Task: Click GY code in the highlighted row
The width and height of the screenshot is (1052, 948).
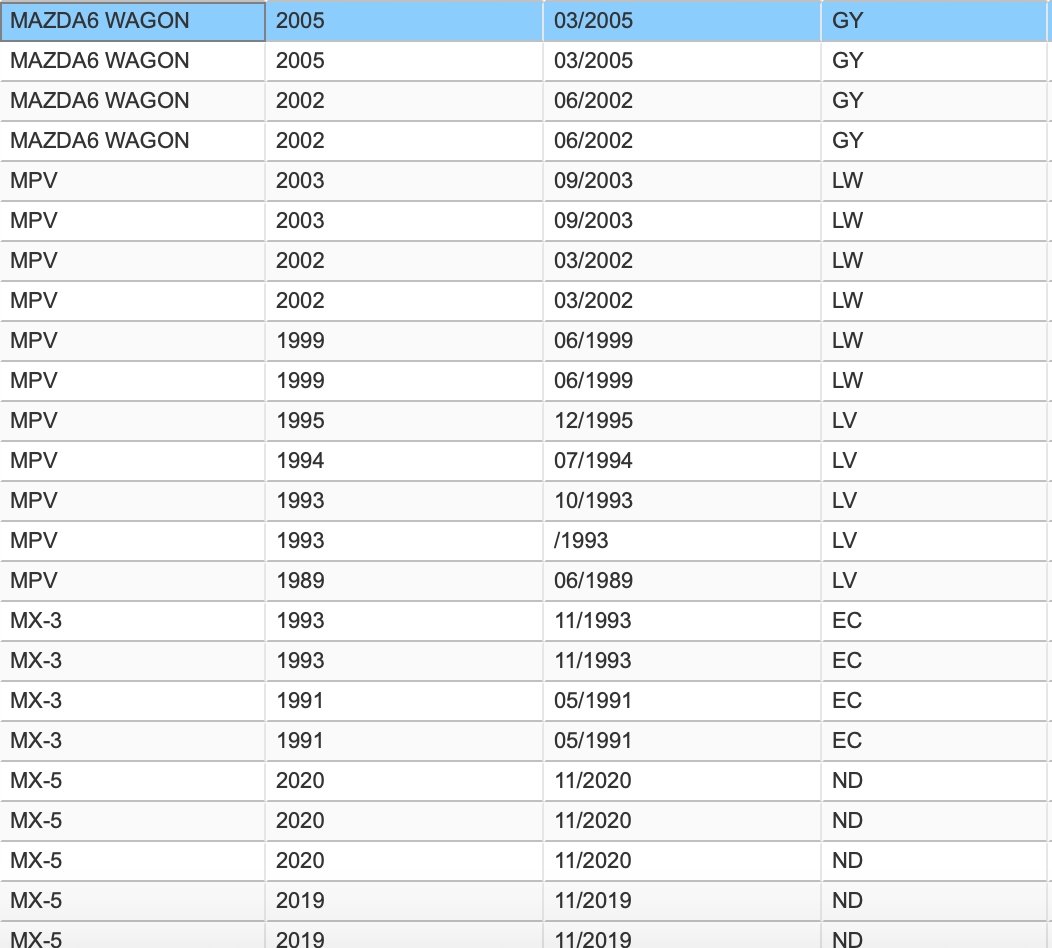Action: click(x=934, y=21)
